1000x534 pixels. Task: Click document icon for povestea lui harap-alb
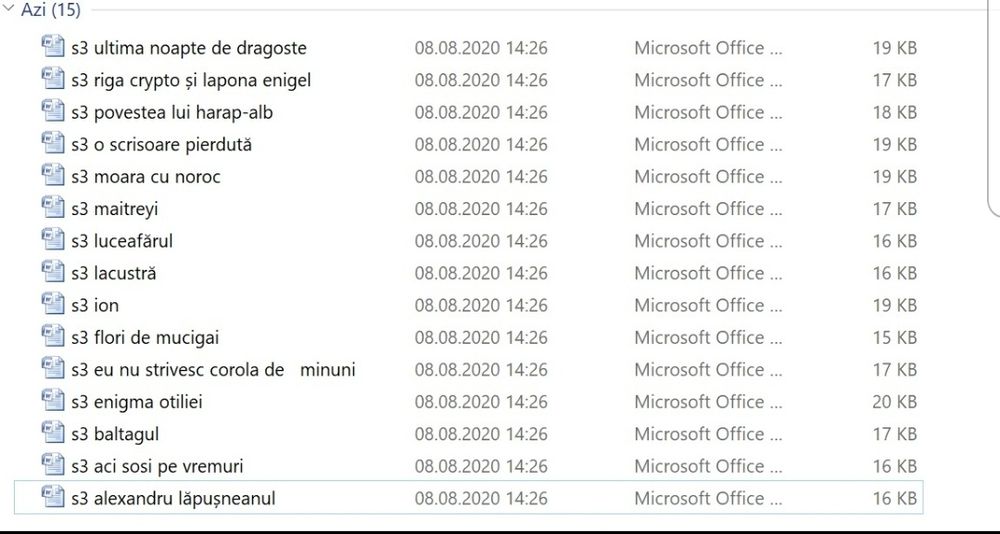(53, 111)
